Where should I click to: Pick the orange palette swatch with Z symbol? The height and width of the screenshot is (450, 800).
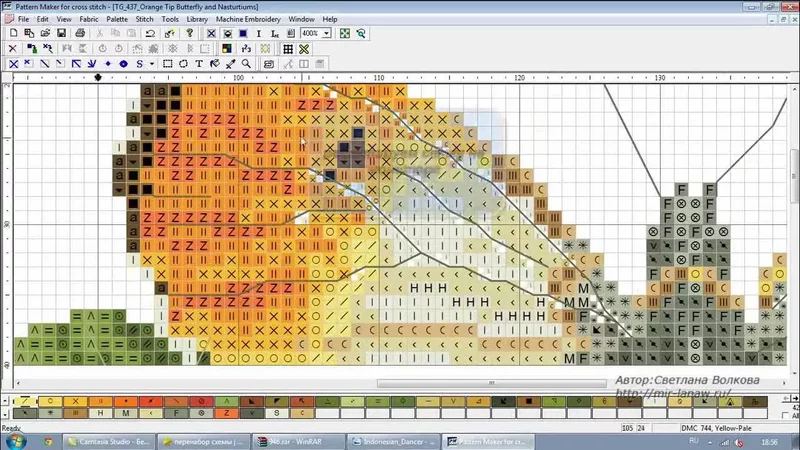(227, 413)
